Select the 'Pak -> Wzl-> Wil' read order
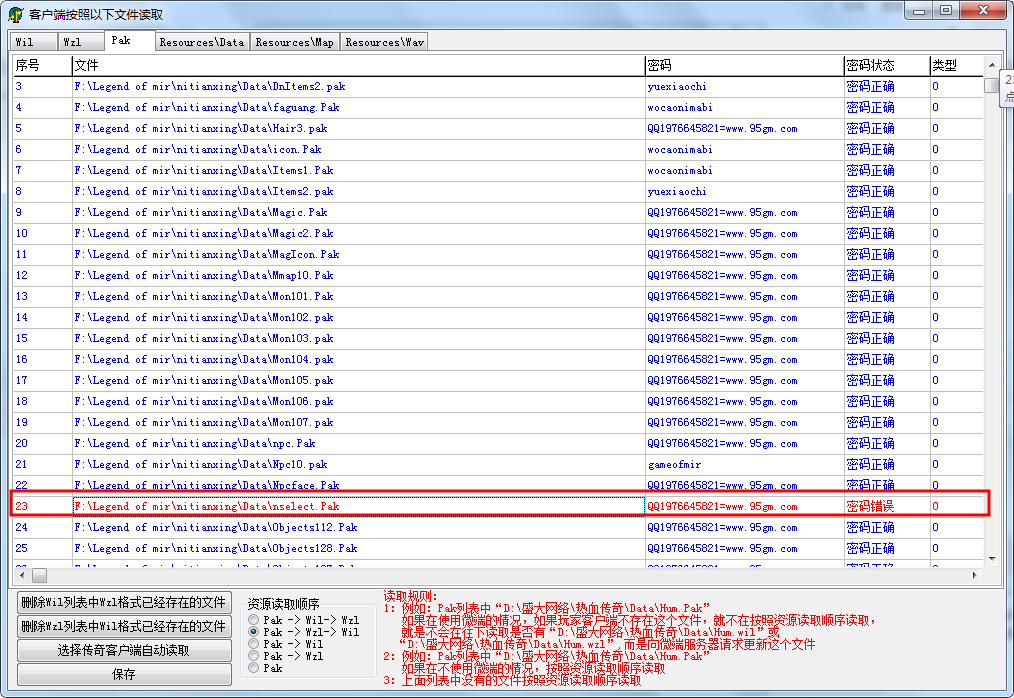 click(x=254, y=632)
